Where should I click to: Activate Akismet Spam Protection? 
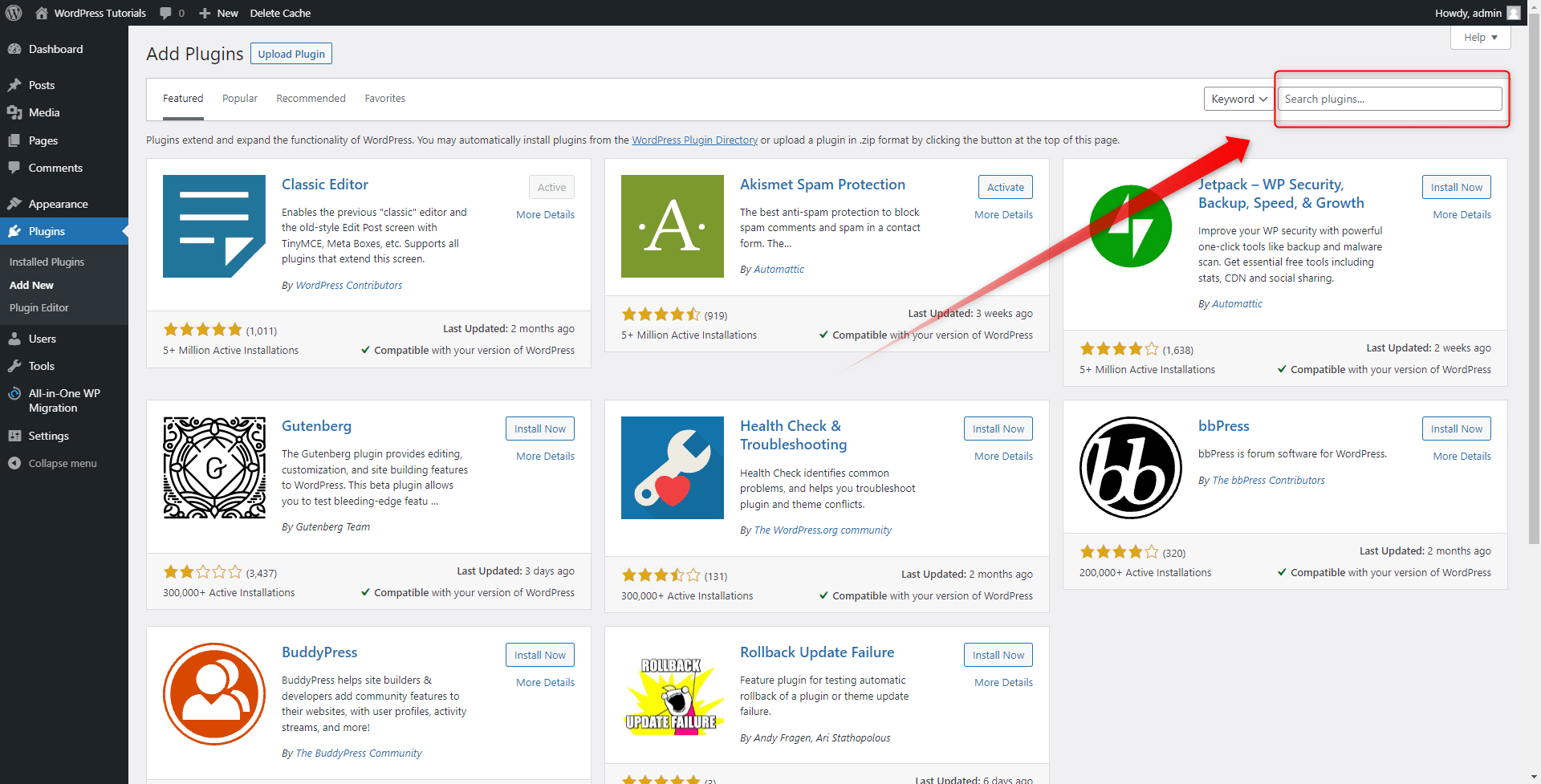(1005, 187)
